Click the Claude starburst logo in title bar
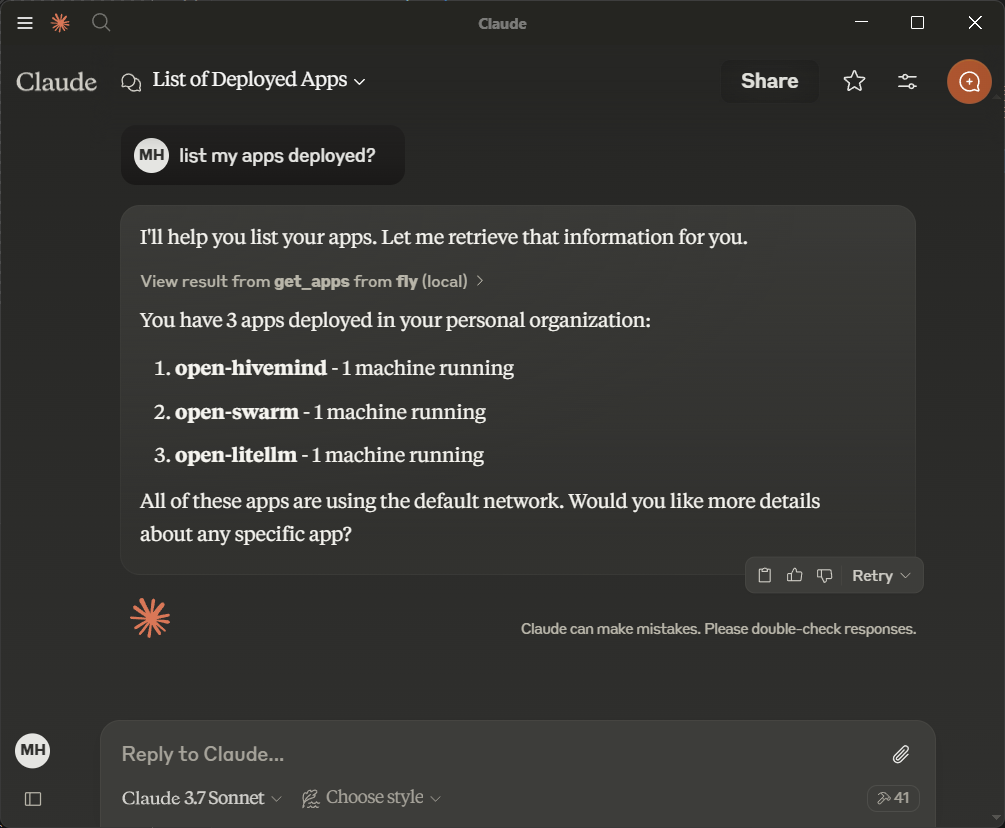This screenshot has height=828, width=1005. click(61, 23)
